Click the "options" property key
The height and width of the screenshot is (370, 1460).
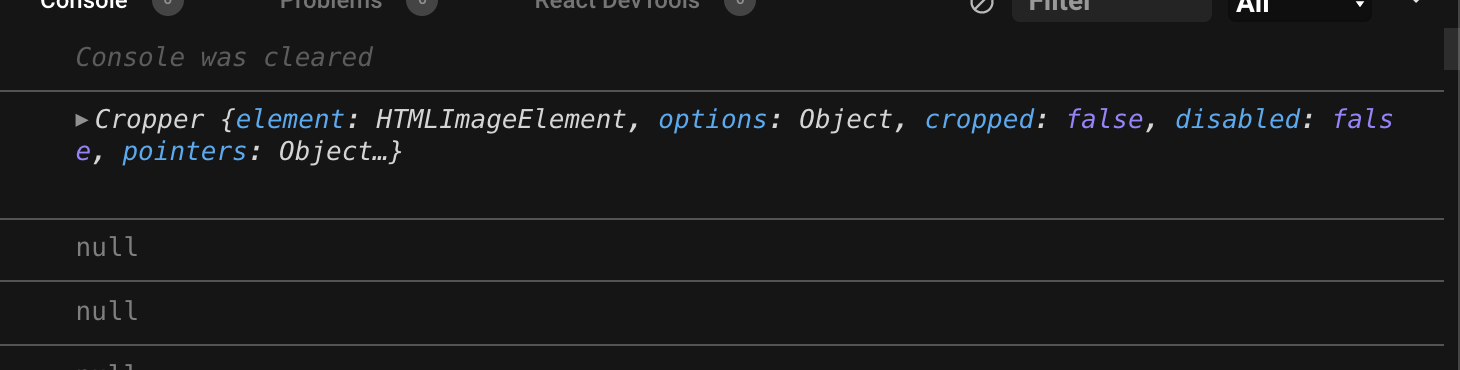[712, 120]
